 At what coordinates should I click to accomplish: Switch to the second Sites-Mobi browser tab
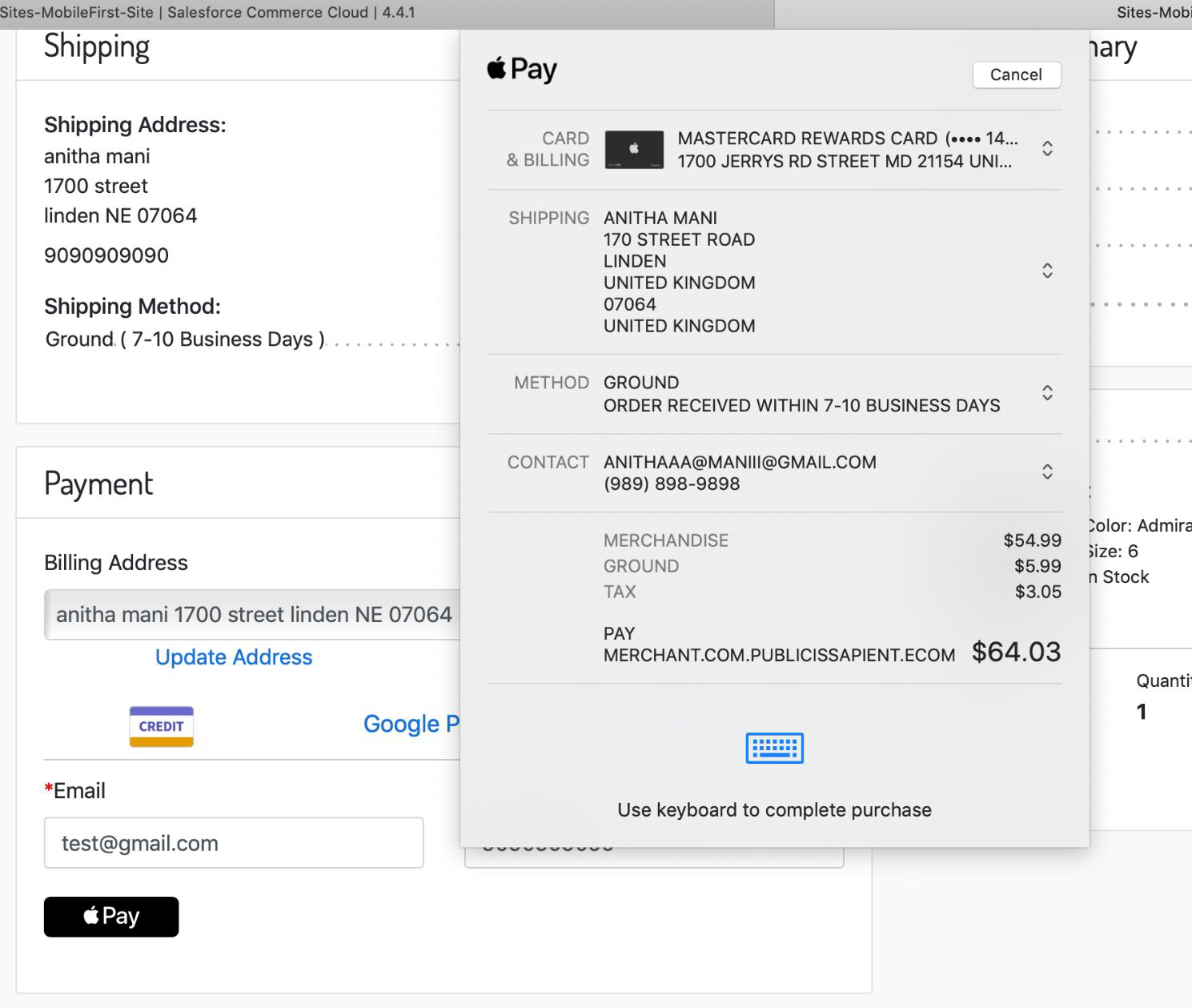(x=1153, y=13)
